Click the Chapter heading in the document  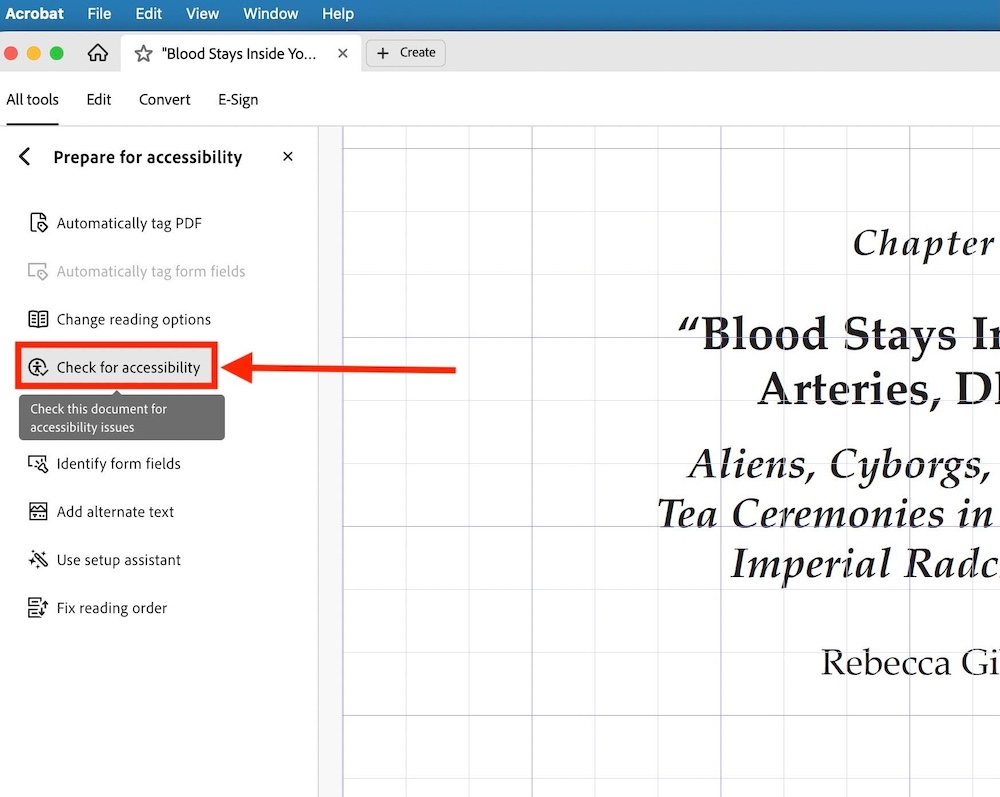(x=923, y=243)
